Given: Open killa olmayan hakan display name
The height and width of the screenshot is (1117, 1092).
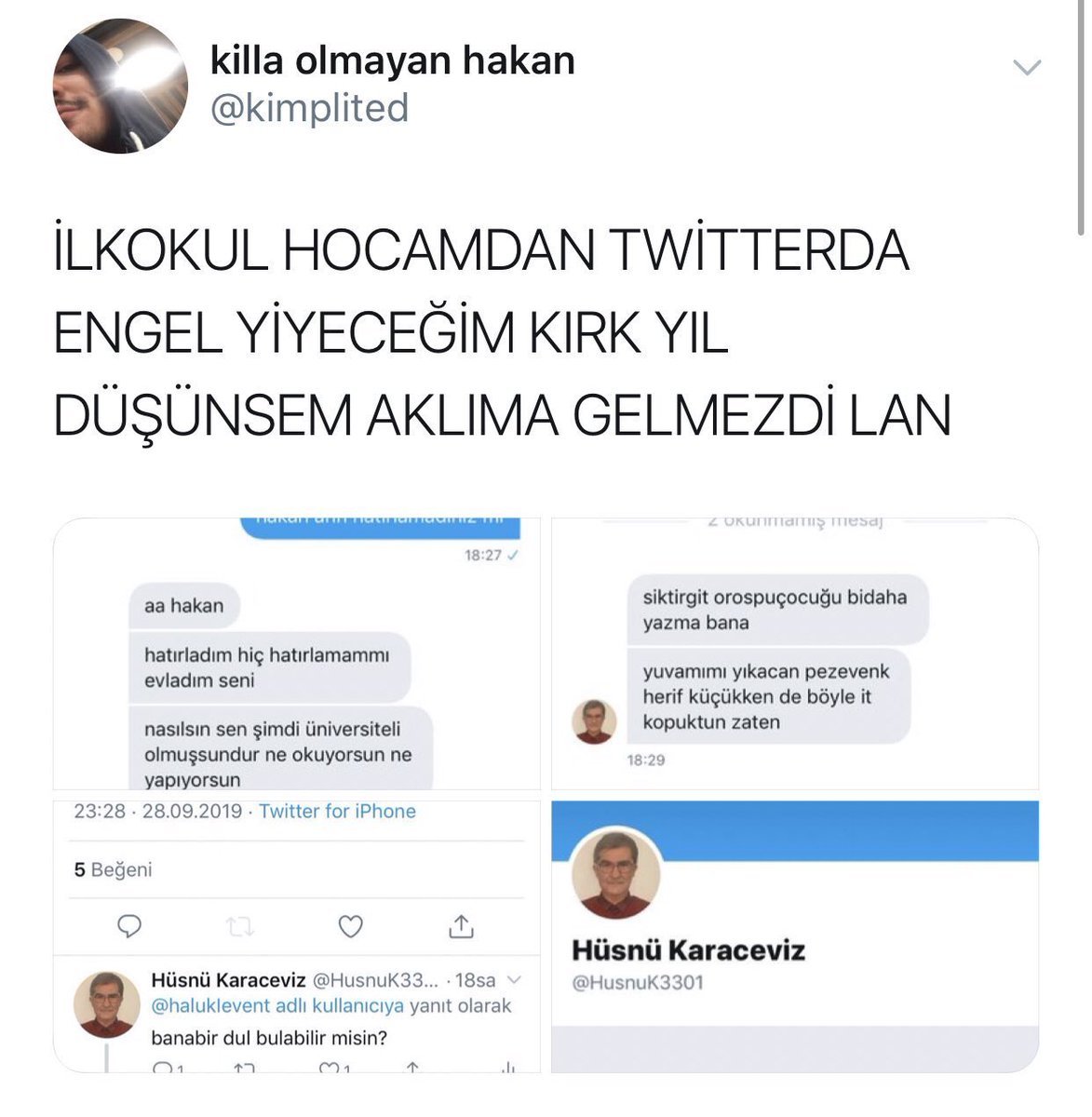Looking at the screenshot, I should tap(392, 61).
